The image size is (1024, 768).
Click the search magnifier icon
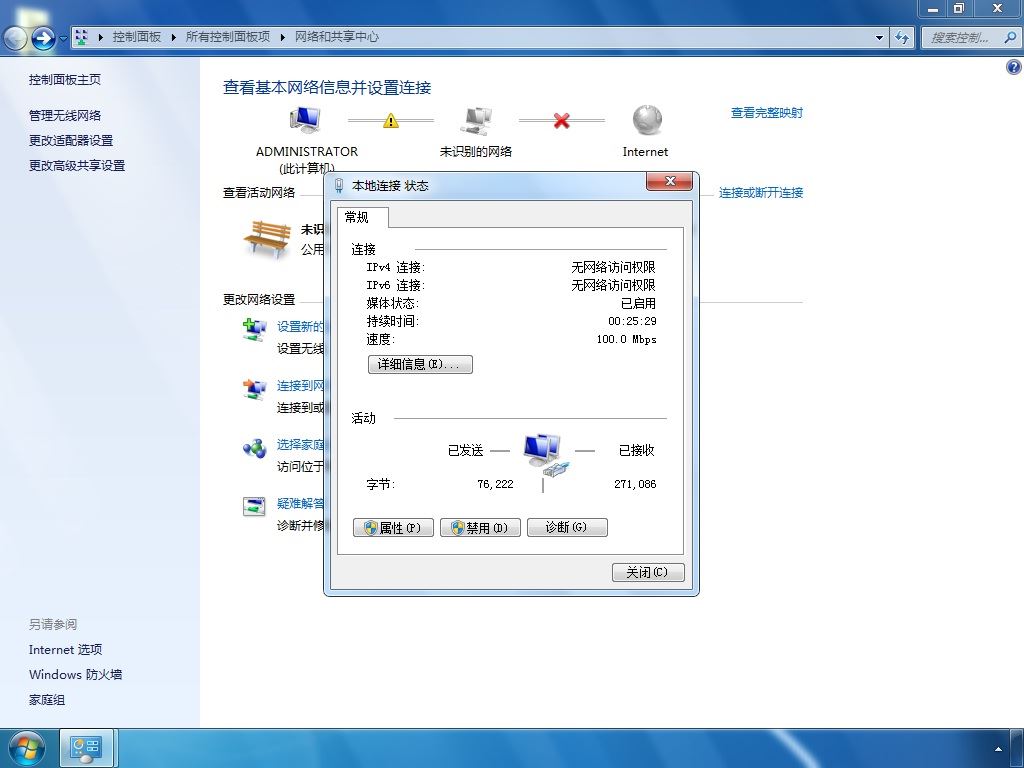click(x=1010, y=37)
